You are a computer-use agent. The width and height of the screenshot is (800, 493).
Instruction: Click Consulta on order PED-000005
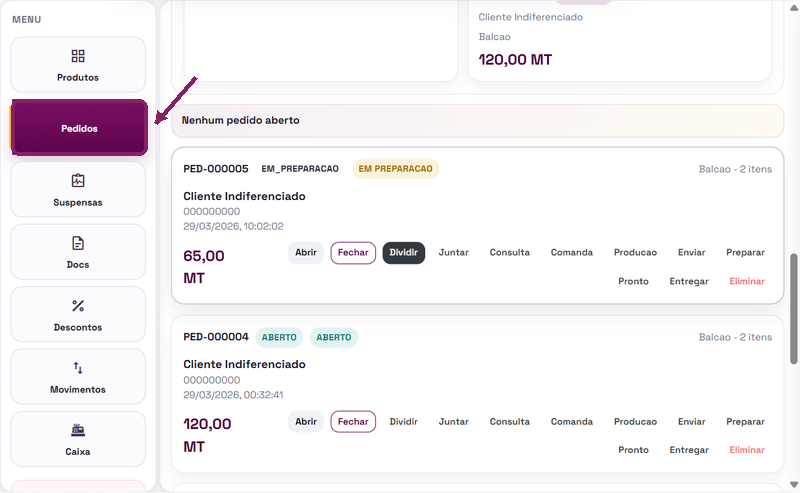click(x=510, y=253)
